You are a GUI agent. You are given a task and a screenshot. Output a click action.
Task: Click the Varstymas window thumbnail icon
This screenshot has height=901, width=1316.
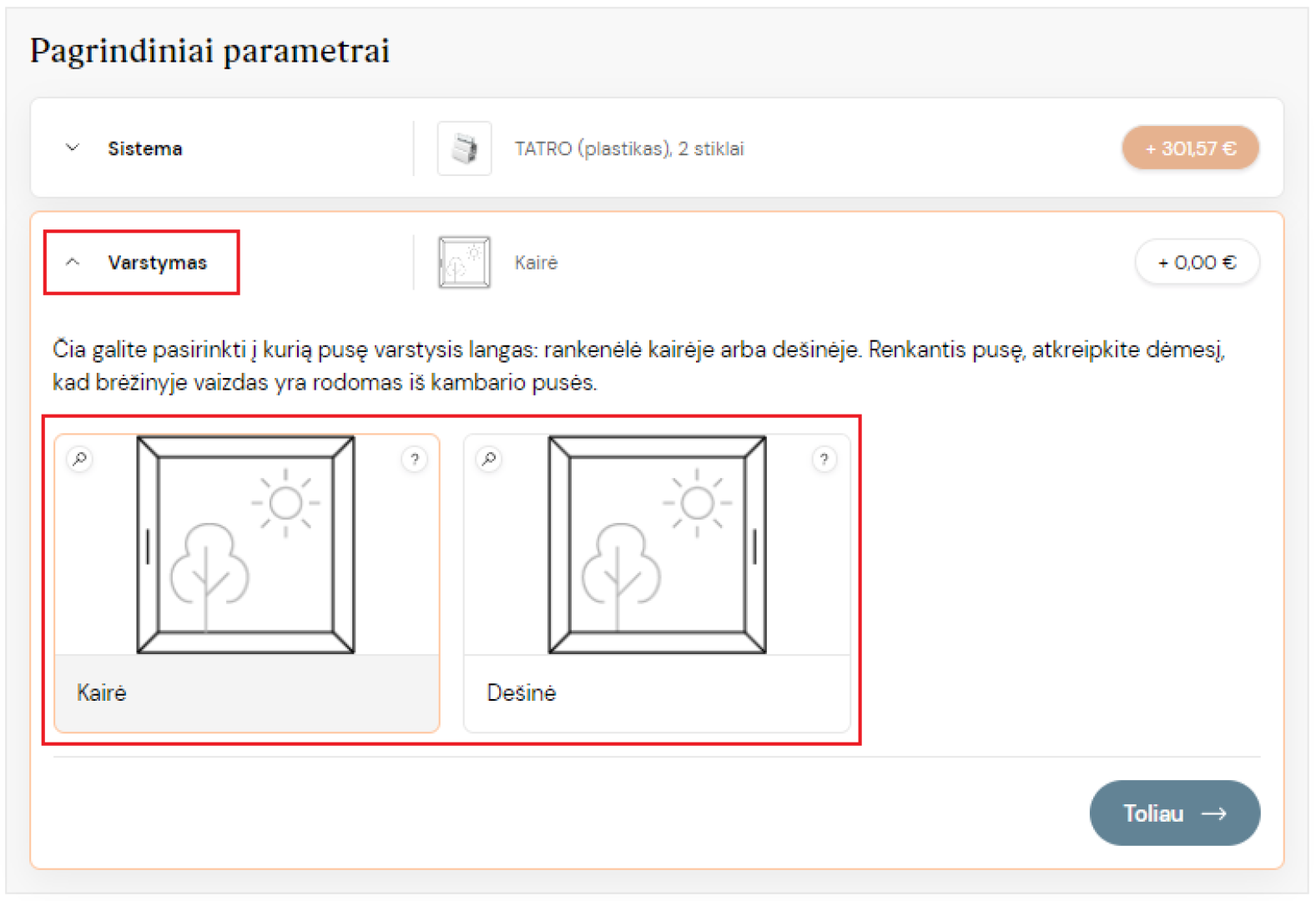coord(465,263)
